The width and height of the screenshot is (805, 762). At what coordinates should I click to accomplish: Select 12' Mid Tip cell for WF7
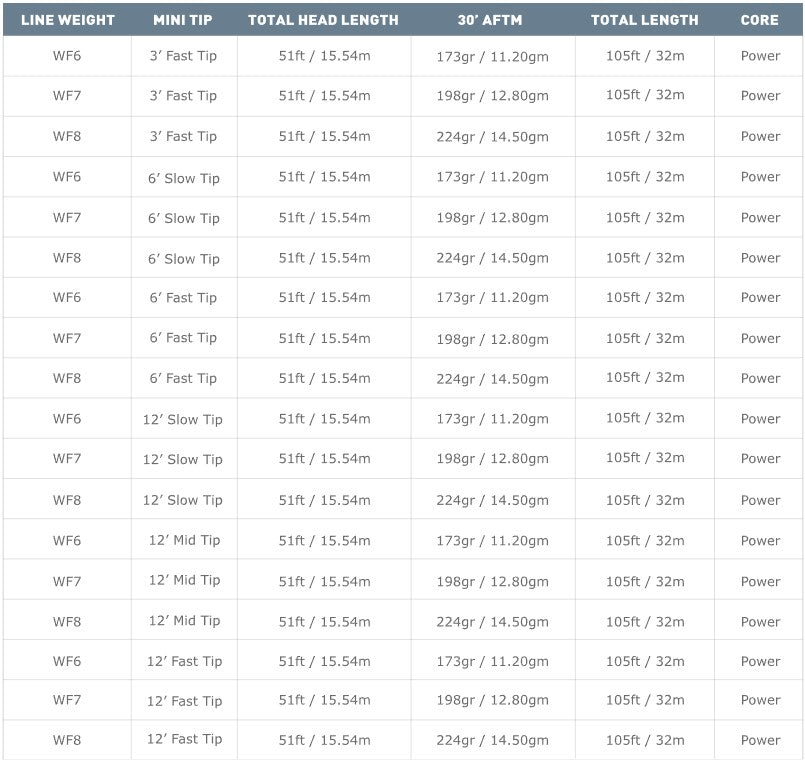[x=183, y=581]
